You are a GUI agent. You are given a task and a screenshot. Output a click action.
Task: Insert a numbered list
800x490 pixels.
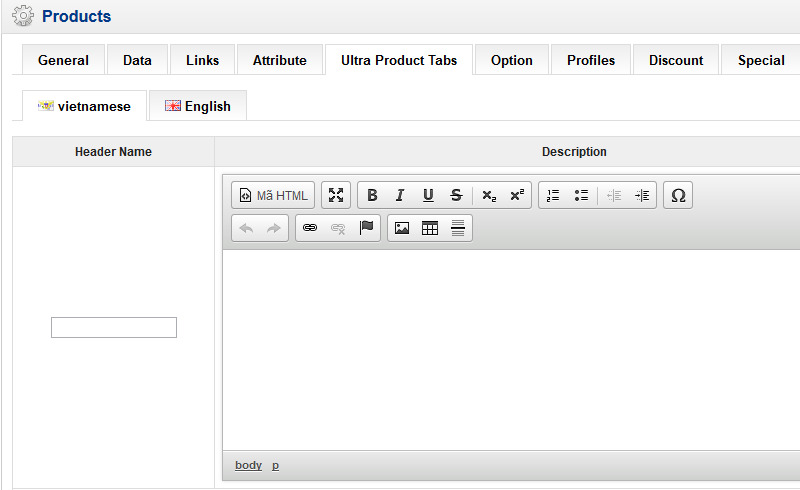coord(553,195)
